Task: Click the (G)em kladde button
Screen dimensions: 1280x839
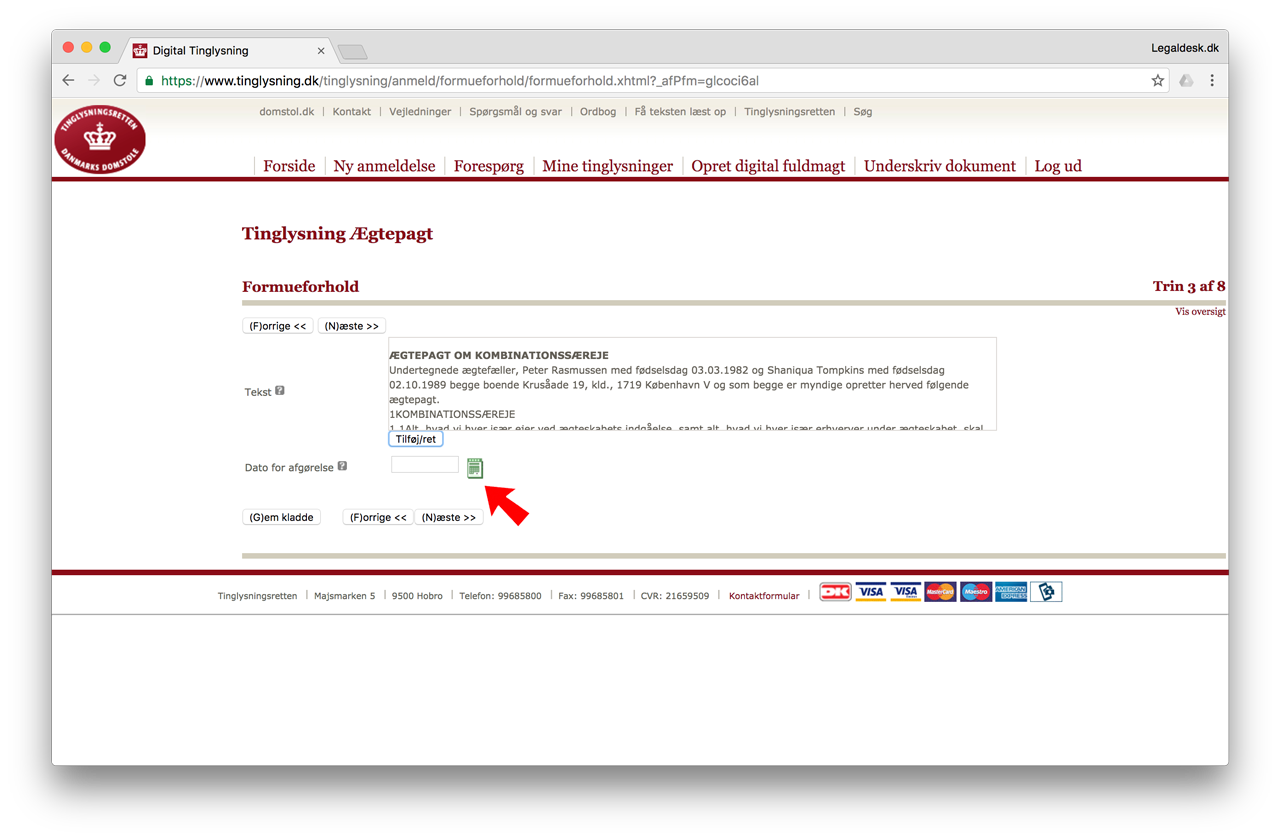Action: pos(282,517)
